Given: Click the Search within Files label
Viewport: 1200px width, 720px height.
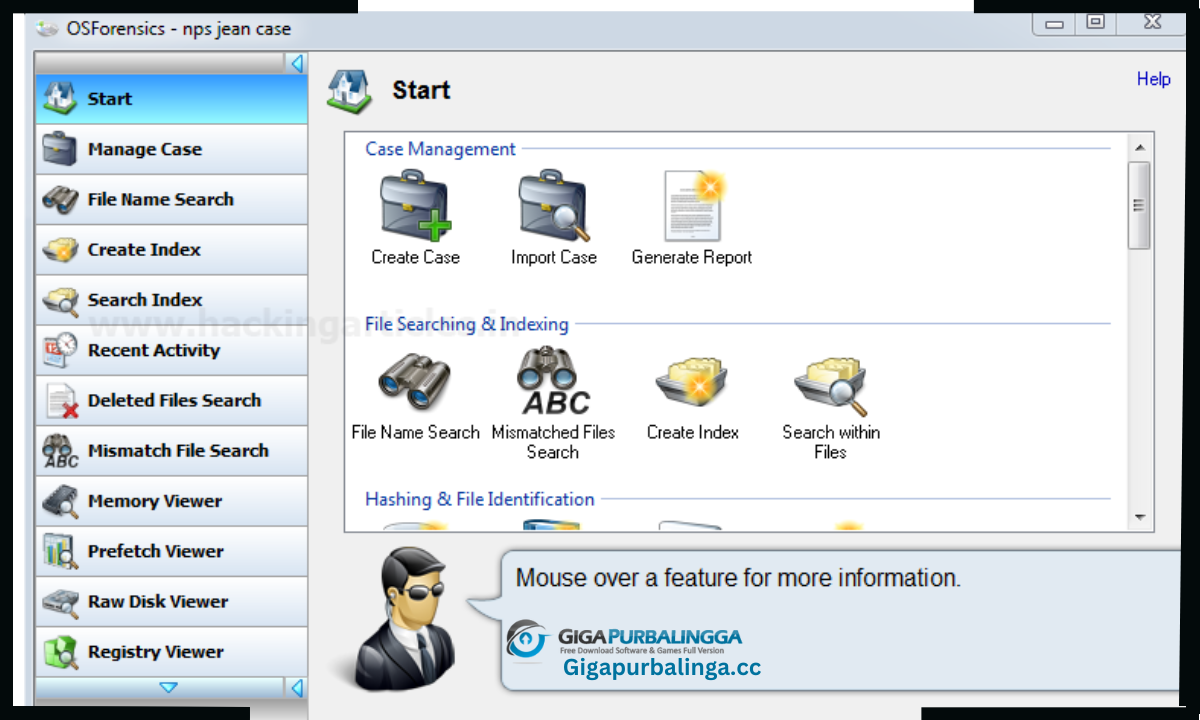Looking at the screenshot, I should tap(831, 442).
